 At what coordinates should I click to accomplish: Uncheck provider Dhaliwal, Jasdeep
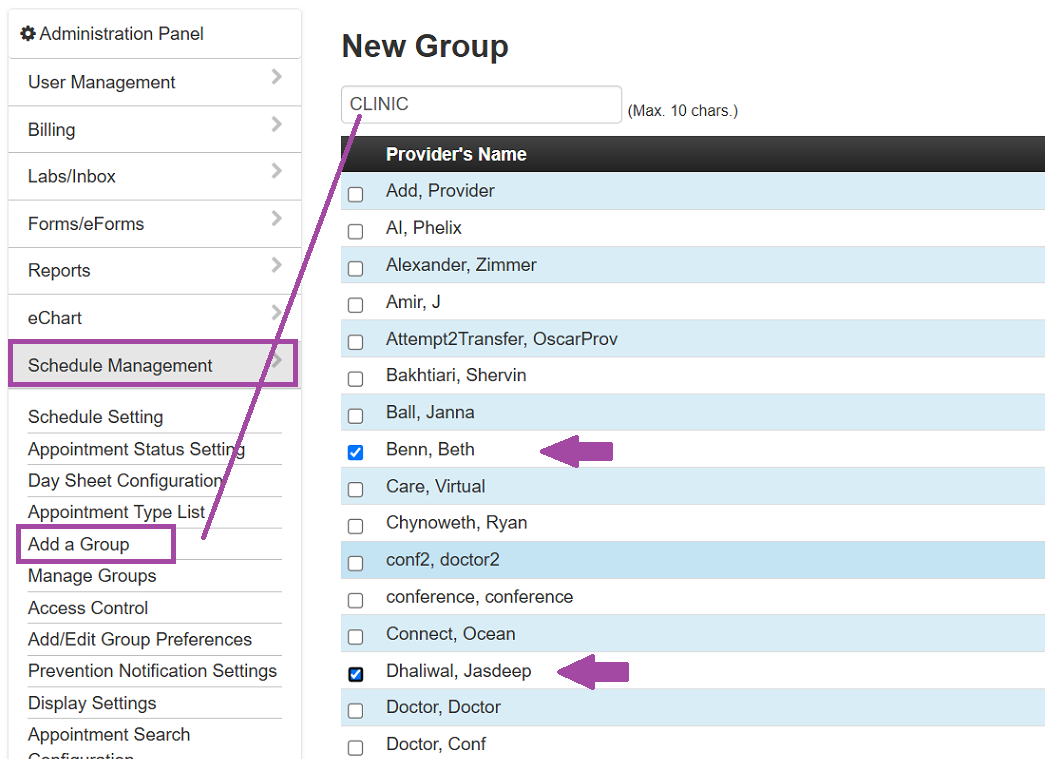[355, 674]
